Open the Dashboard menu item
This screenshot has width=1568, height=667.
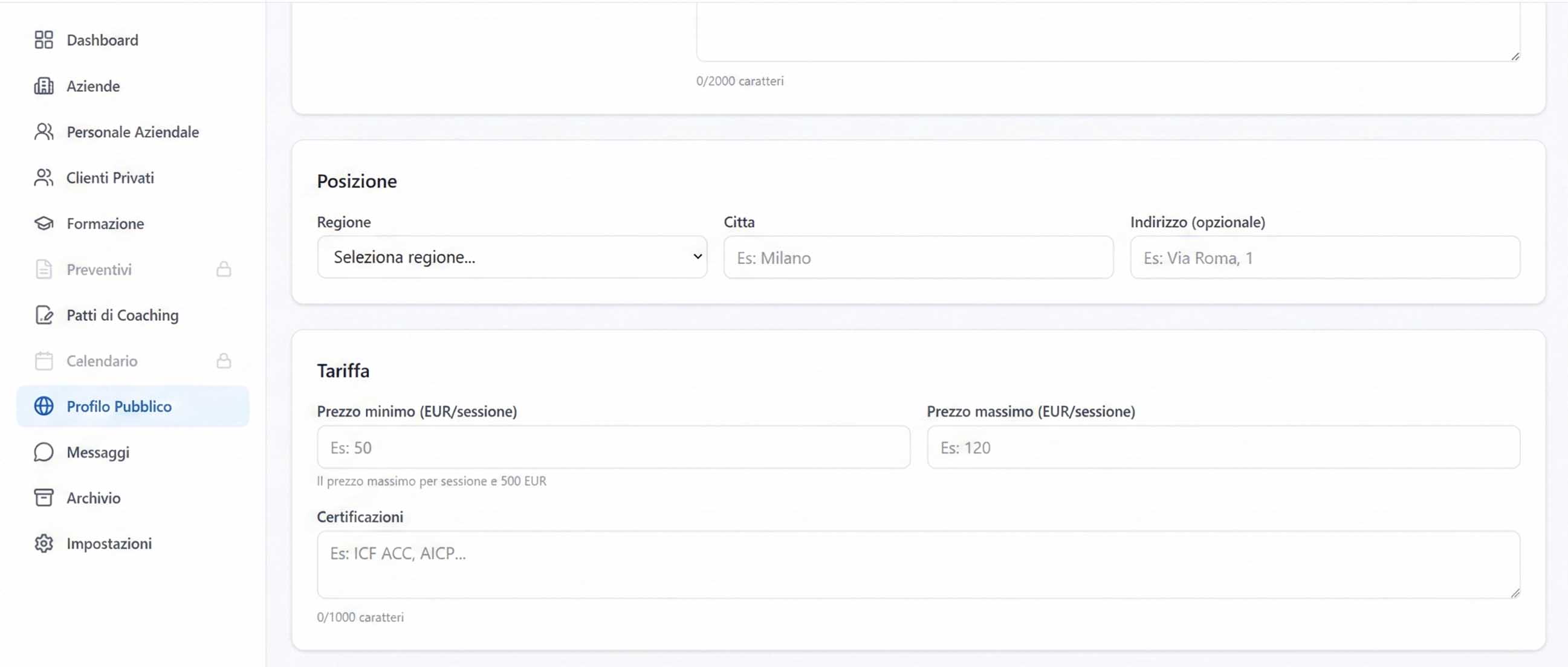pyautogui.click(x=133, y=40)
